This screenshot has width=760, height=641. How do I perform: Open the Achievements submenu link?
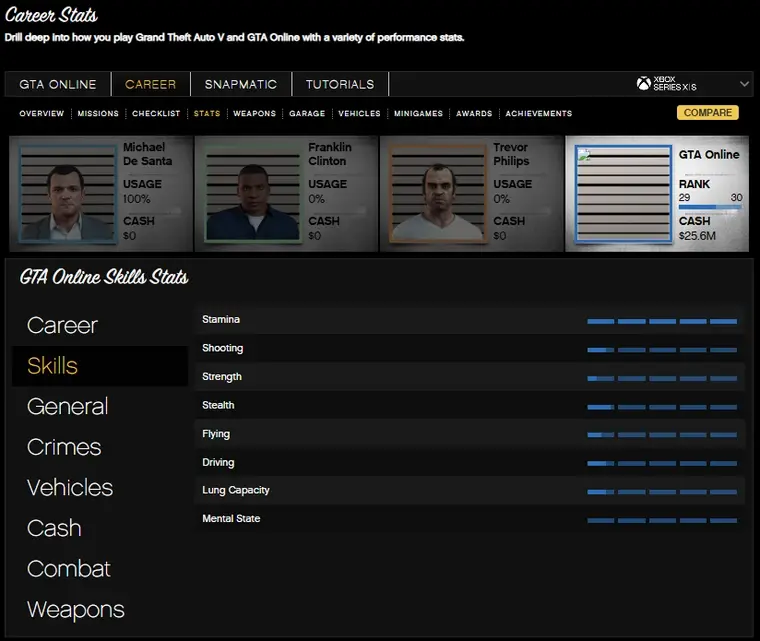point(538,114)
